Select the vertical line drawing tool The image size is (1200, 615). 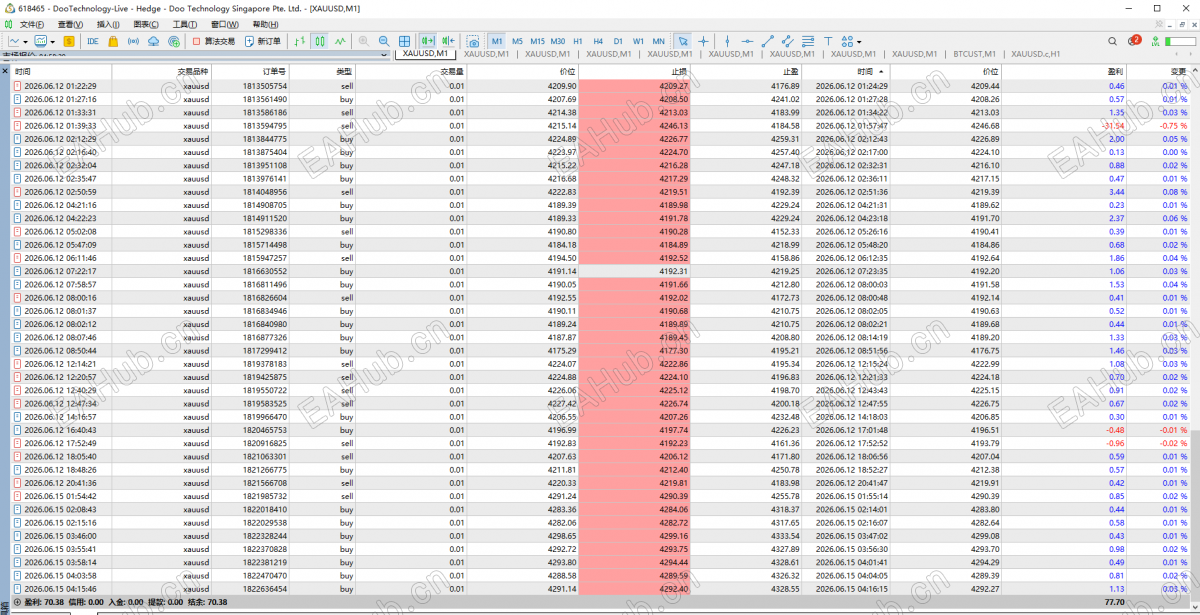pos(728,41)
